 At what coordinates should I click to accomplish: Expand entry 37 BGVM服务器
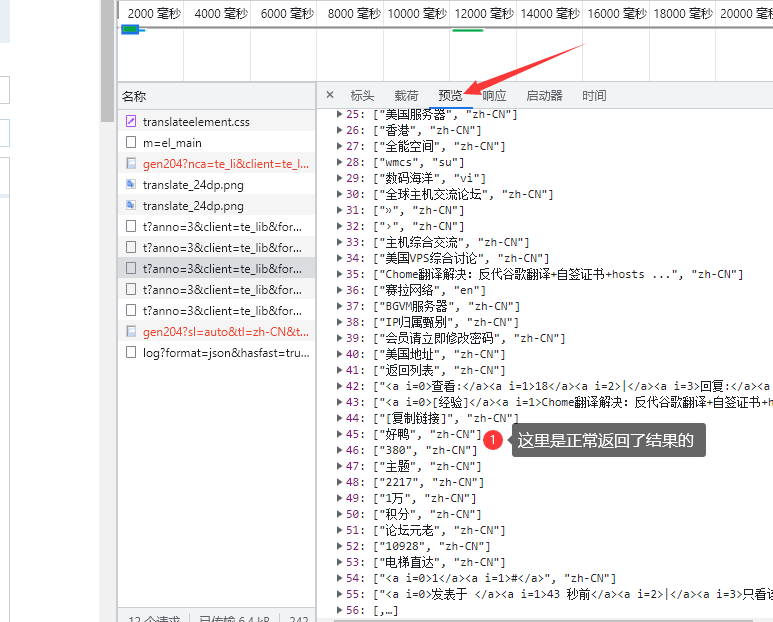pyautogui.click(x=339, y=306)
